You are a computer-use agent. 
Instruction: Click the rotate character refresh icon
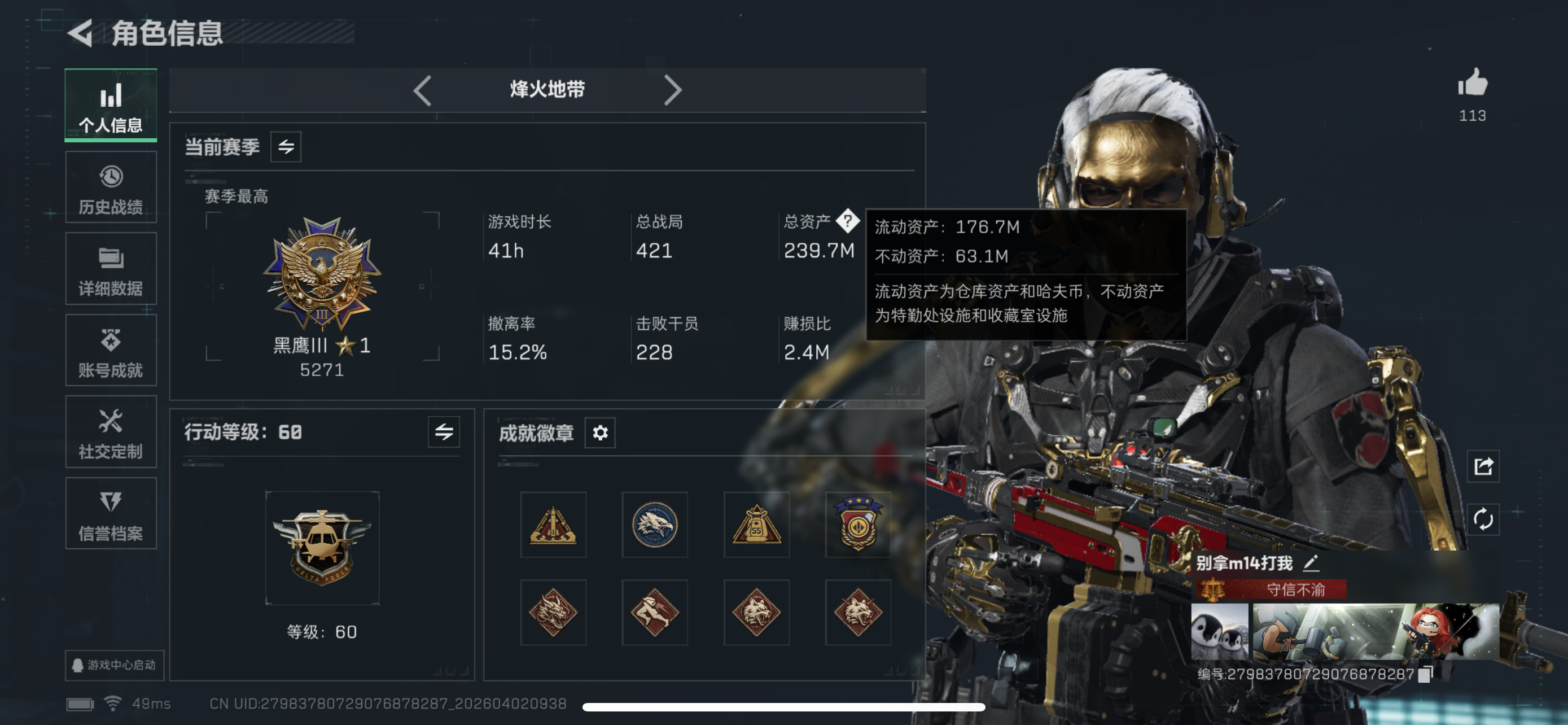point(1483,519)
